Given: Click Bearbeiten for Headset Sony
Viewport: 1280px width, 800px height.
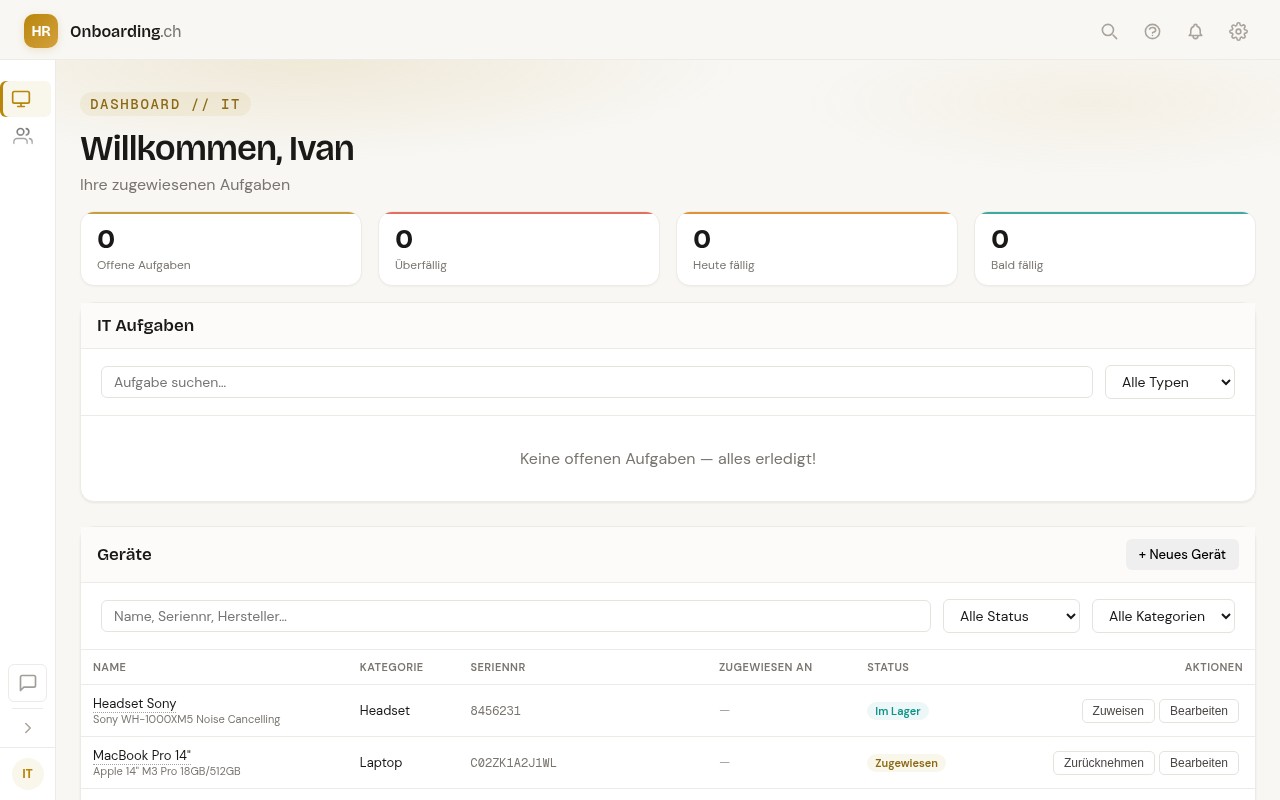Looking at the screenshot, I should point(1199,711).
